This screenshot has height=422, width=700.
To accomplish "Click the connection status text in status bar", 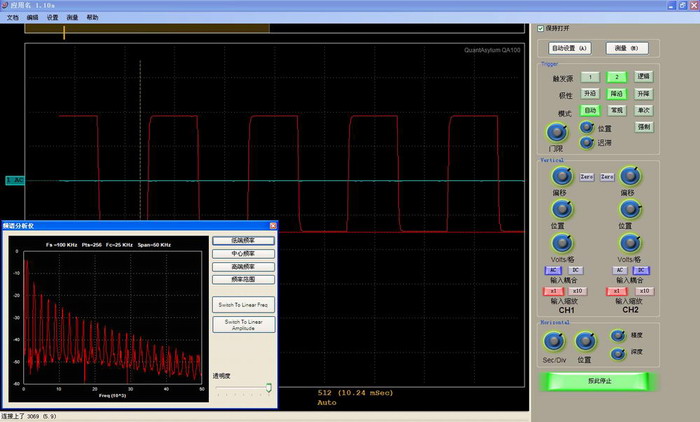I will pyautogui.click(x=29, y=416).
